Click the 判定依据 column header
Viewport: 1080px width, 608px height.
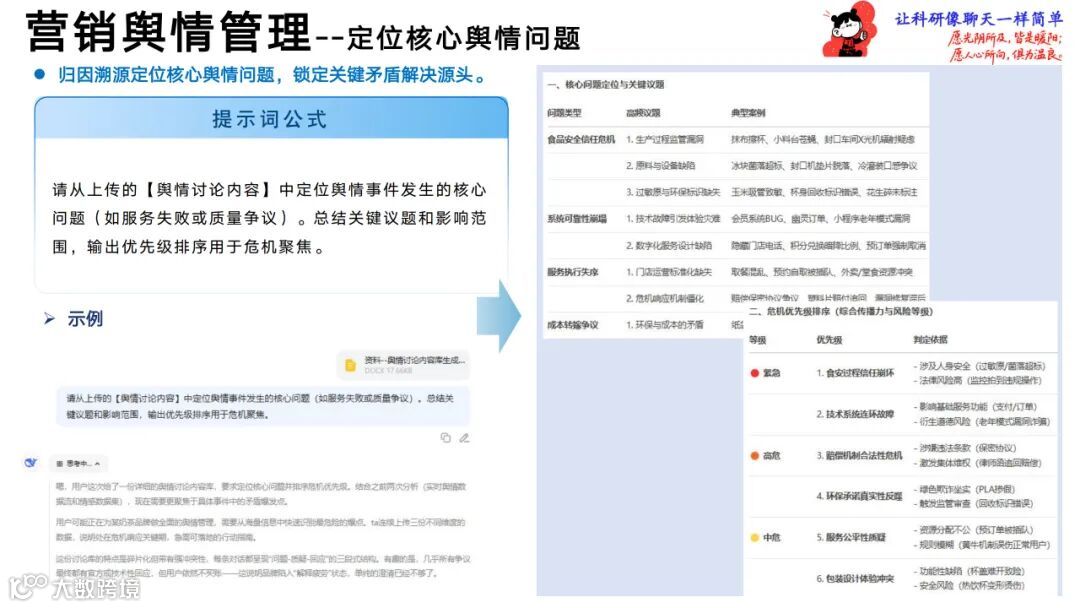coord(931,339)
